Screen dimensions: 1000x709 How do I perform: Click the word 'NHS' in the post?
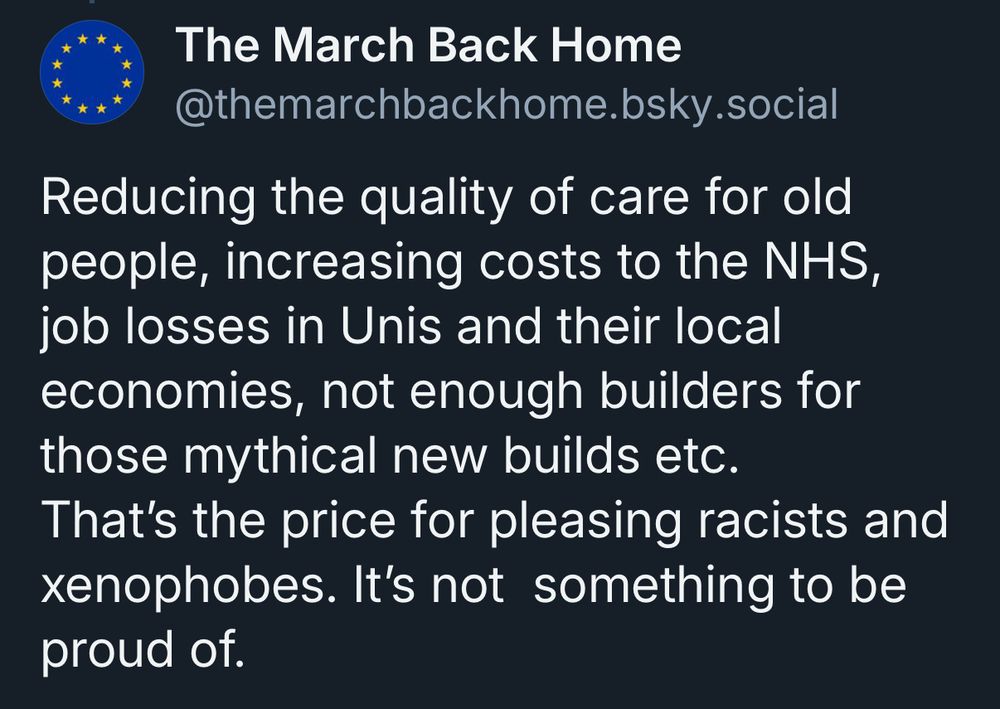click(818, 261)
